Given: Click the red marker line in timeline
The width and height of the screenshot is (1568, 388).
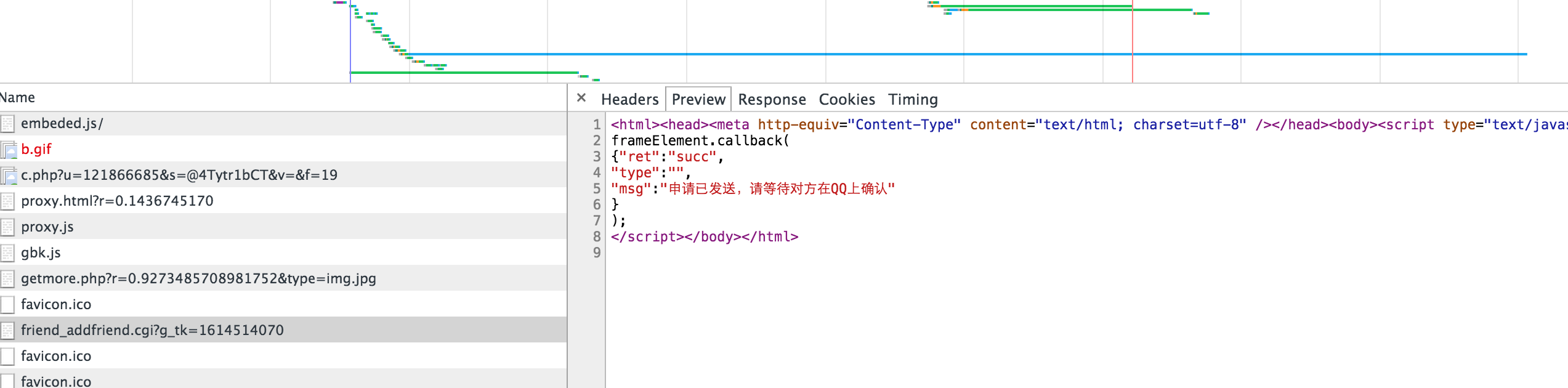Looking at the screenshot, I should tap(1132, 41).
